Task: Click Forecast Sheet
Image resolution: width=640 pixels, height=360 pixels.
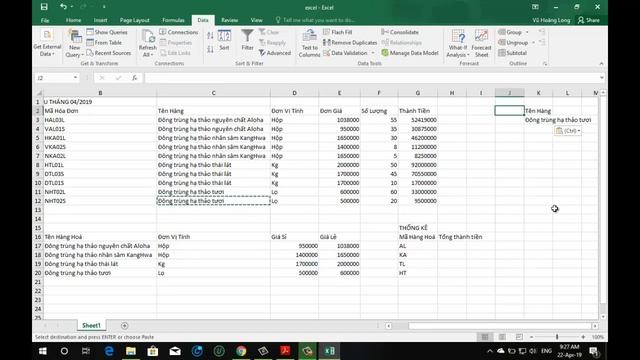Action: [482, 43]
